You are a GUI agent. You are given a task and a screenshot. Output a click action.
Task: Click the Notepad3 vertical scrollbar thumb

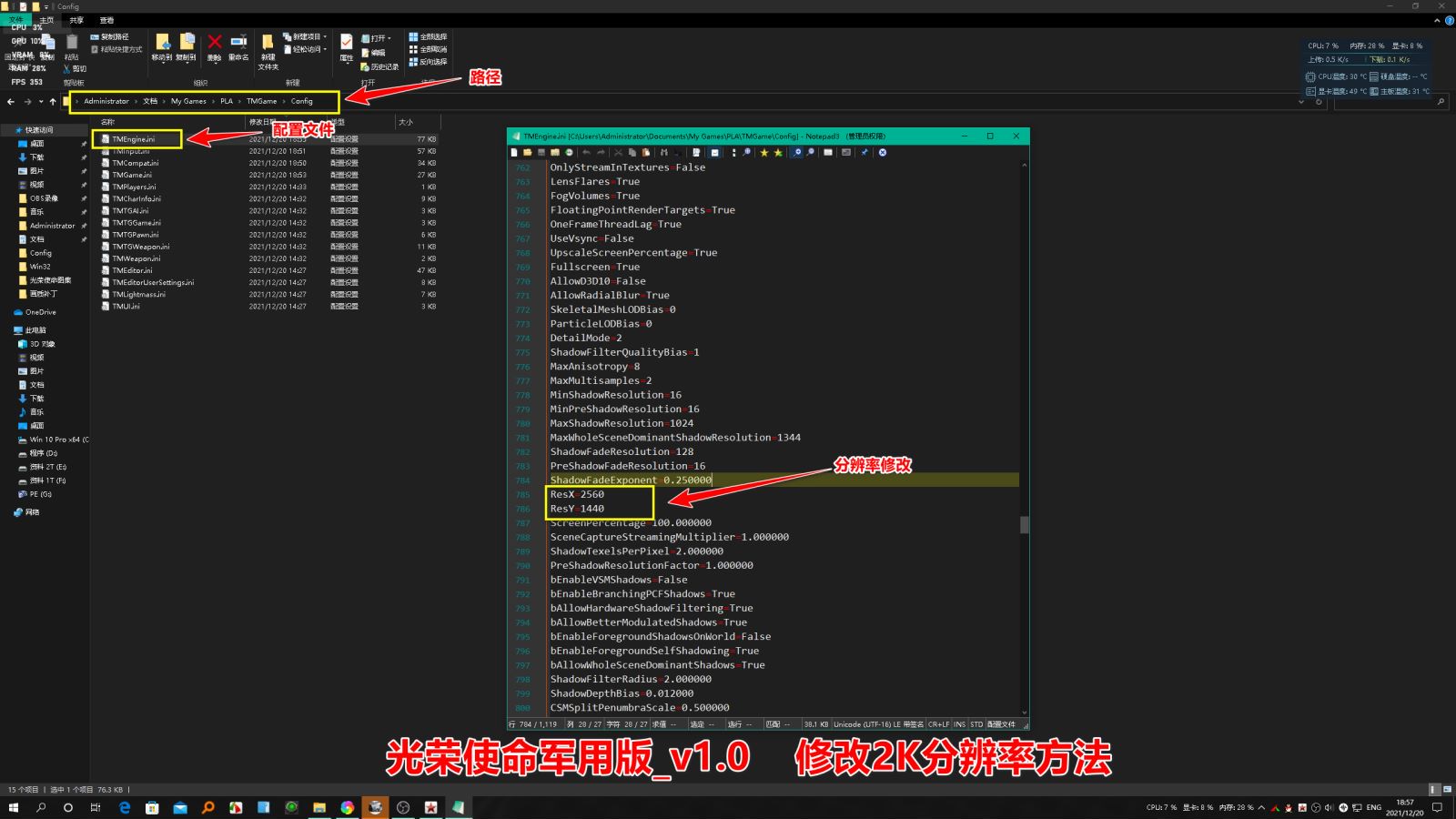pos(1025,525)
